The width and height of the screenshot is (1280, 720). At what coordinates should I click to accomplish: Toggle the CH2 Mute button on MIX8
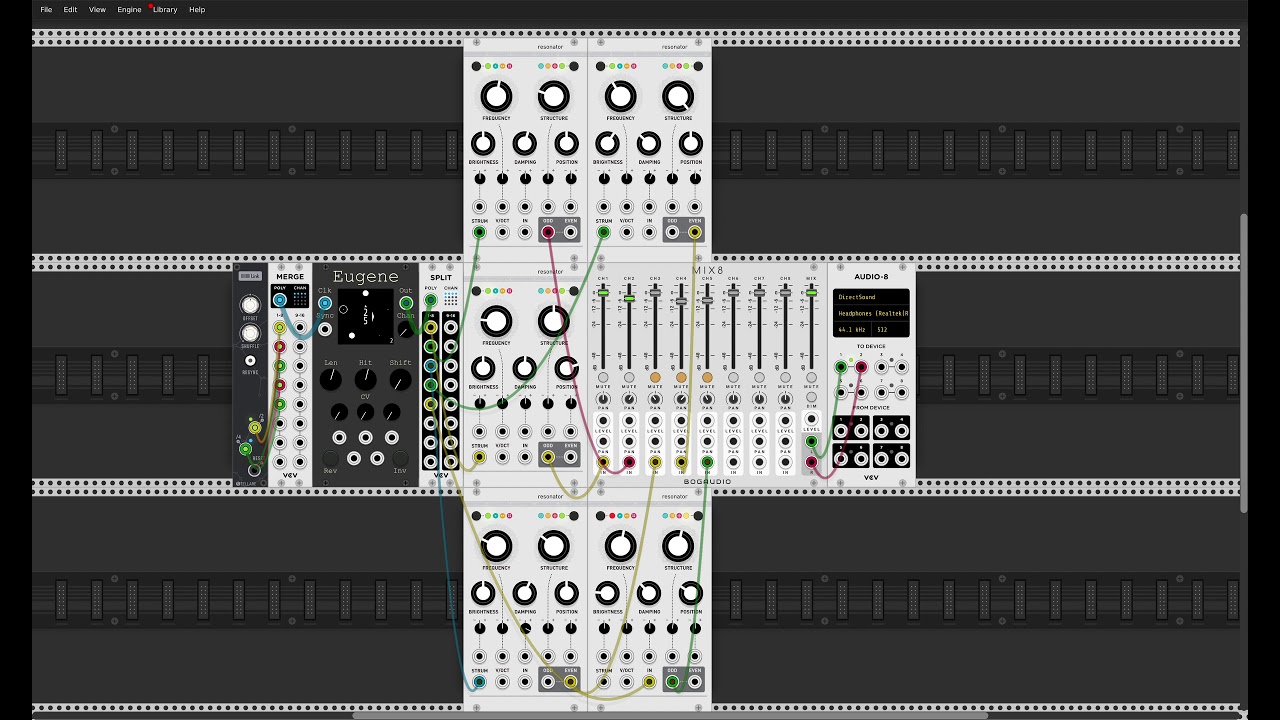tap(629, 377)
